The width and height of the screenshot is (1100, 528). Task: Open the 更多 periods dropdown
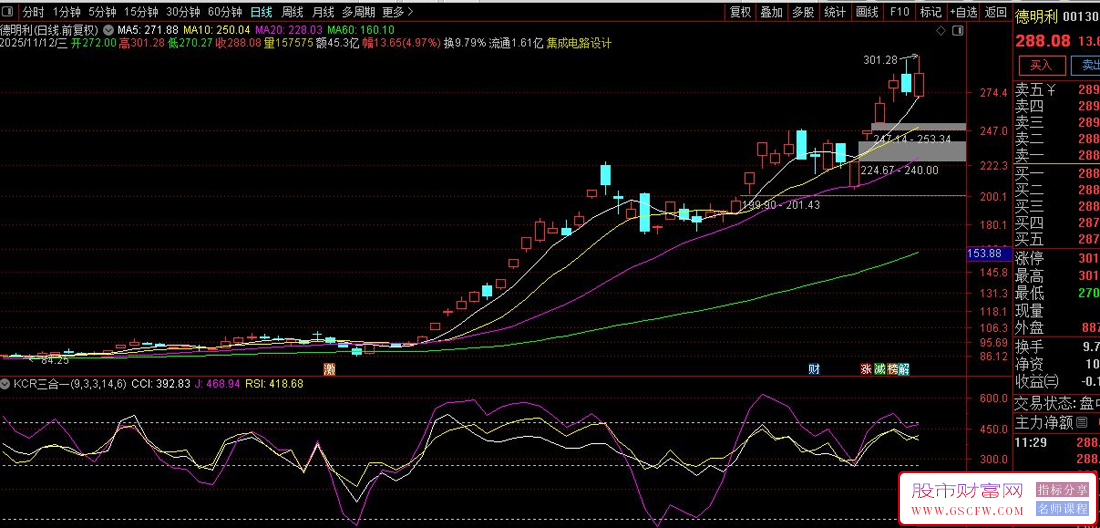[397, 12]
